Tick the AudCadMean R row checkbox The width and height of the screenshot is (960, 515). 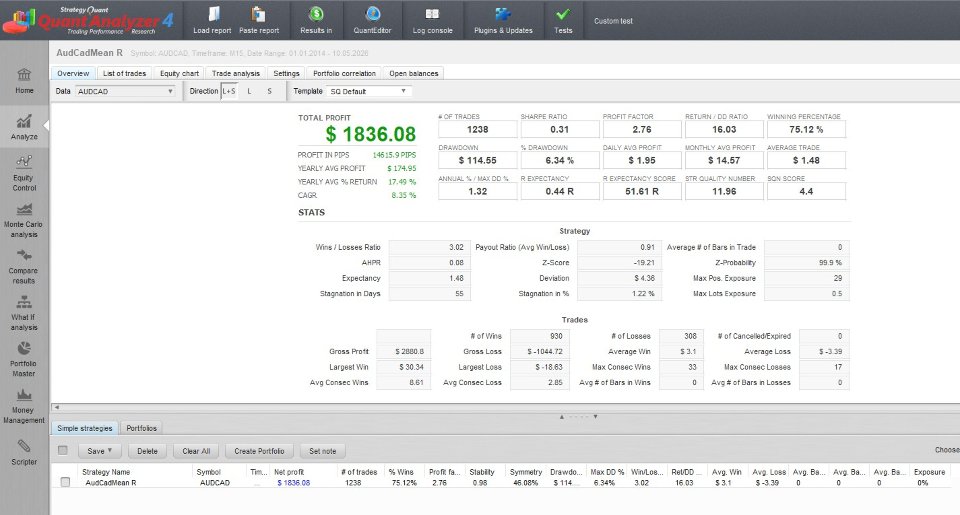point(66,483)
